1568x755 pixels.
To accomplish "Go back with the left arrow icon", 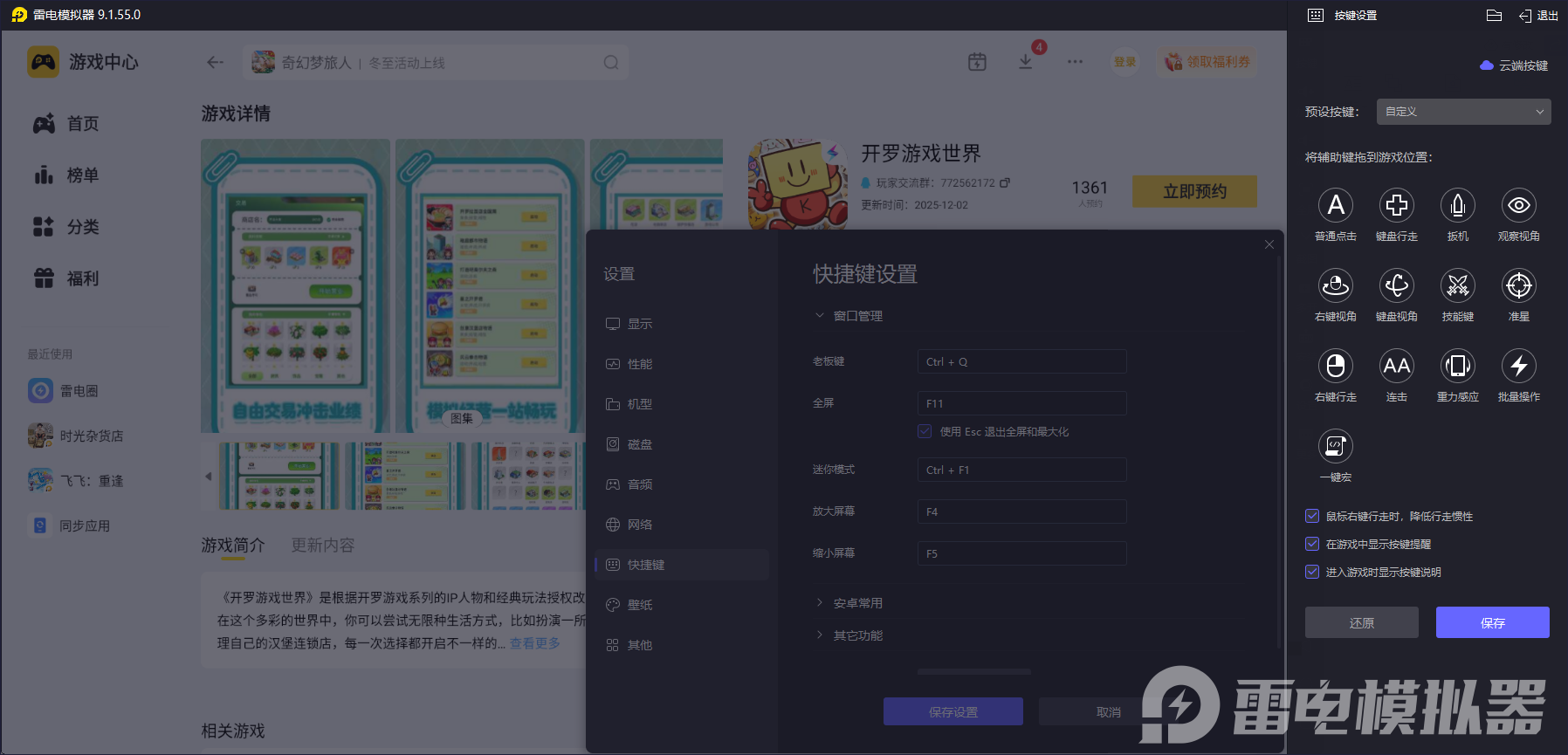I will pos(215,62).
